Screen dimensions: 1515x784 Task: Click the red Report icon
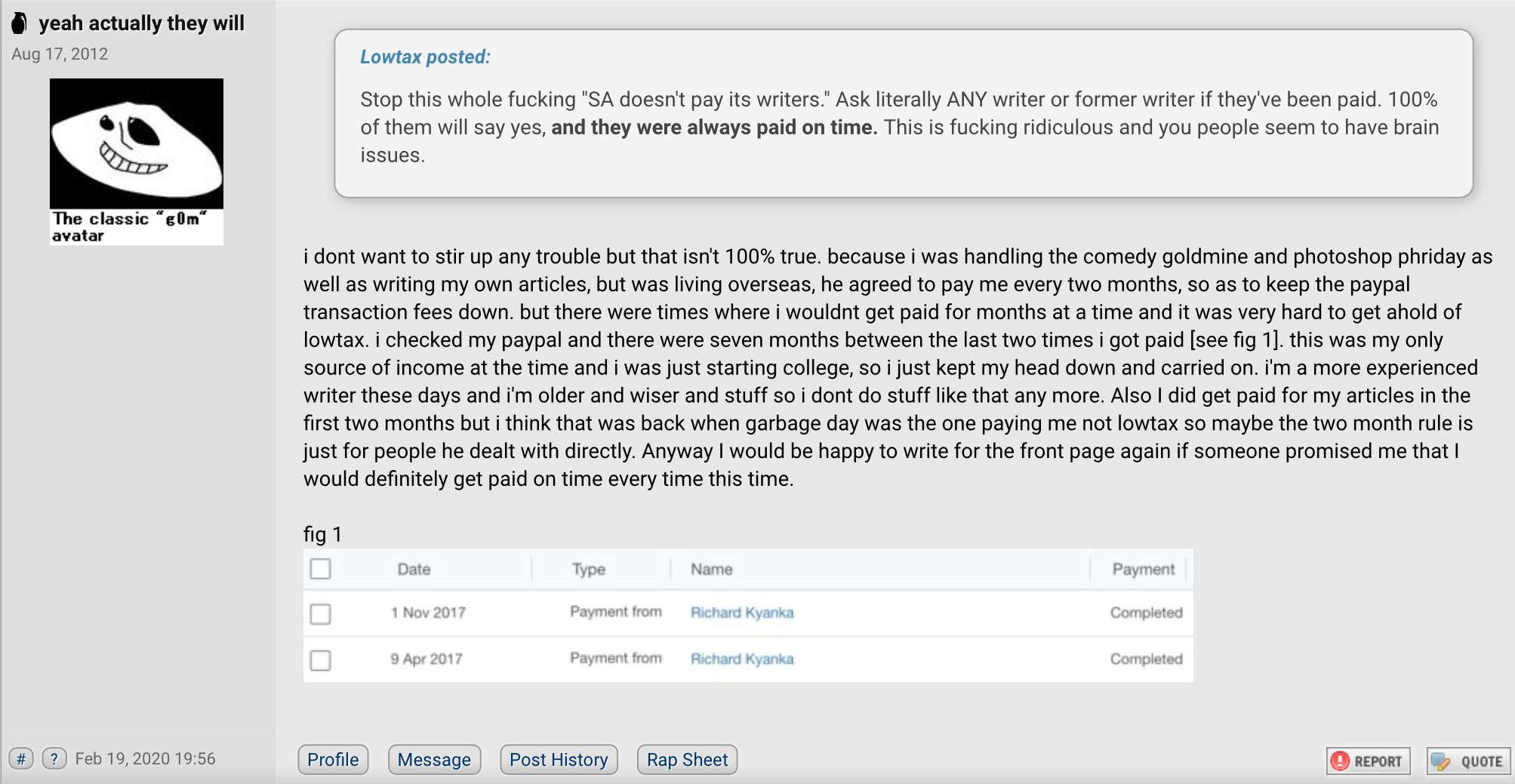point(1341,761)
